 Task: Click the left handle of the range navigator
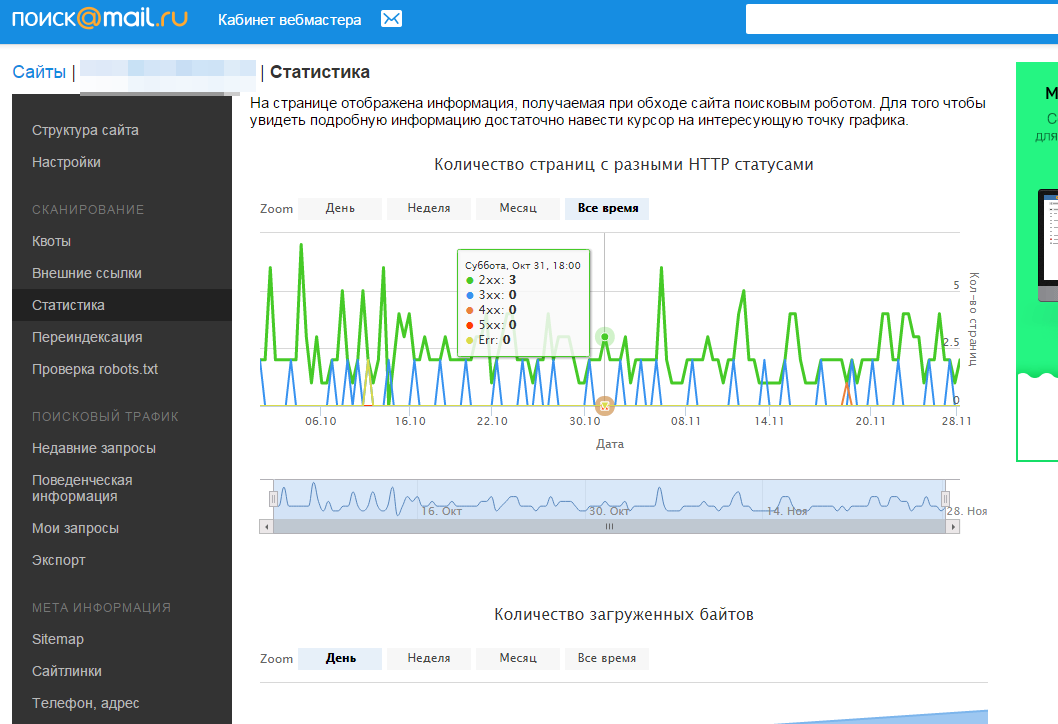tap(273, 498)
